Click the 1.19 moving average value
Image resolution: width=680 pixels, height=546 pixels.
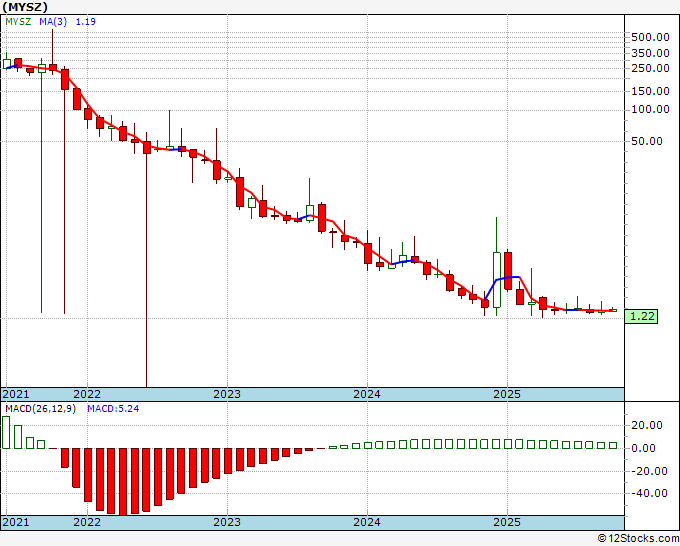coord(85,22)
